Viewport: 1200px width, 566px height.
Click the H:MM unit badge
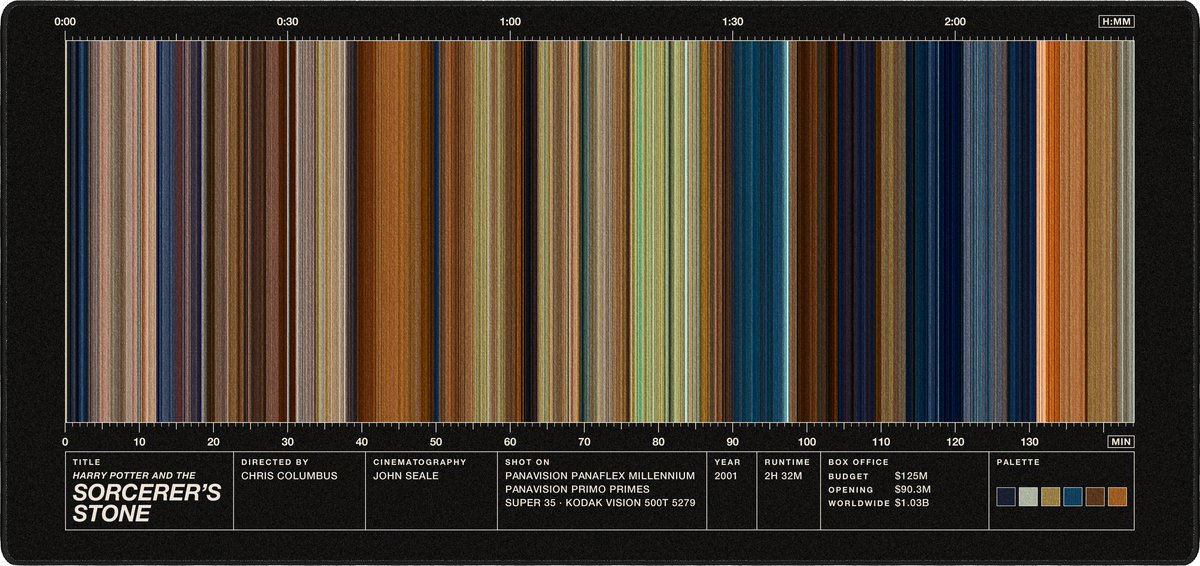[x=1116, y=21]
